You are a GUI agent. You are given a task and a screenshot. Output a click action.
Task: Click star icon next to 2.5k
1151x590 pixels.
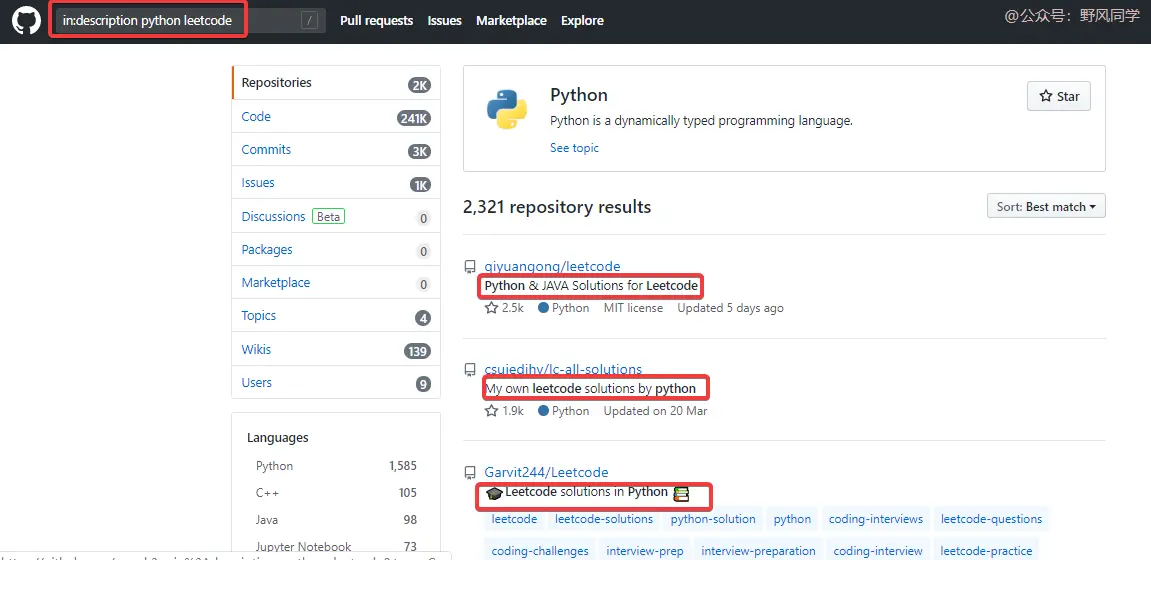tap(492, 308)
